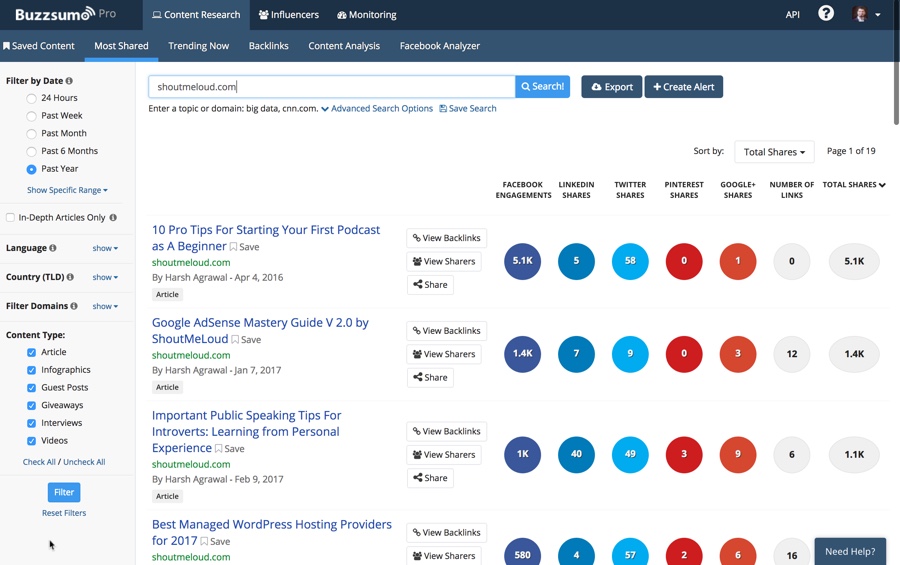Uncheck the Interviews checkbox
Image resolution: width=900 pixels, height=565 pixels.
coord(32,424)
